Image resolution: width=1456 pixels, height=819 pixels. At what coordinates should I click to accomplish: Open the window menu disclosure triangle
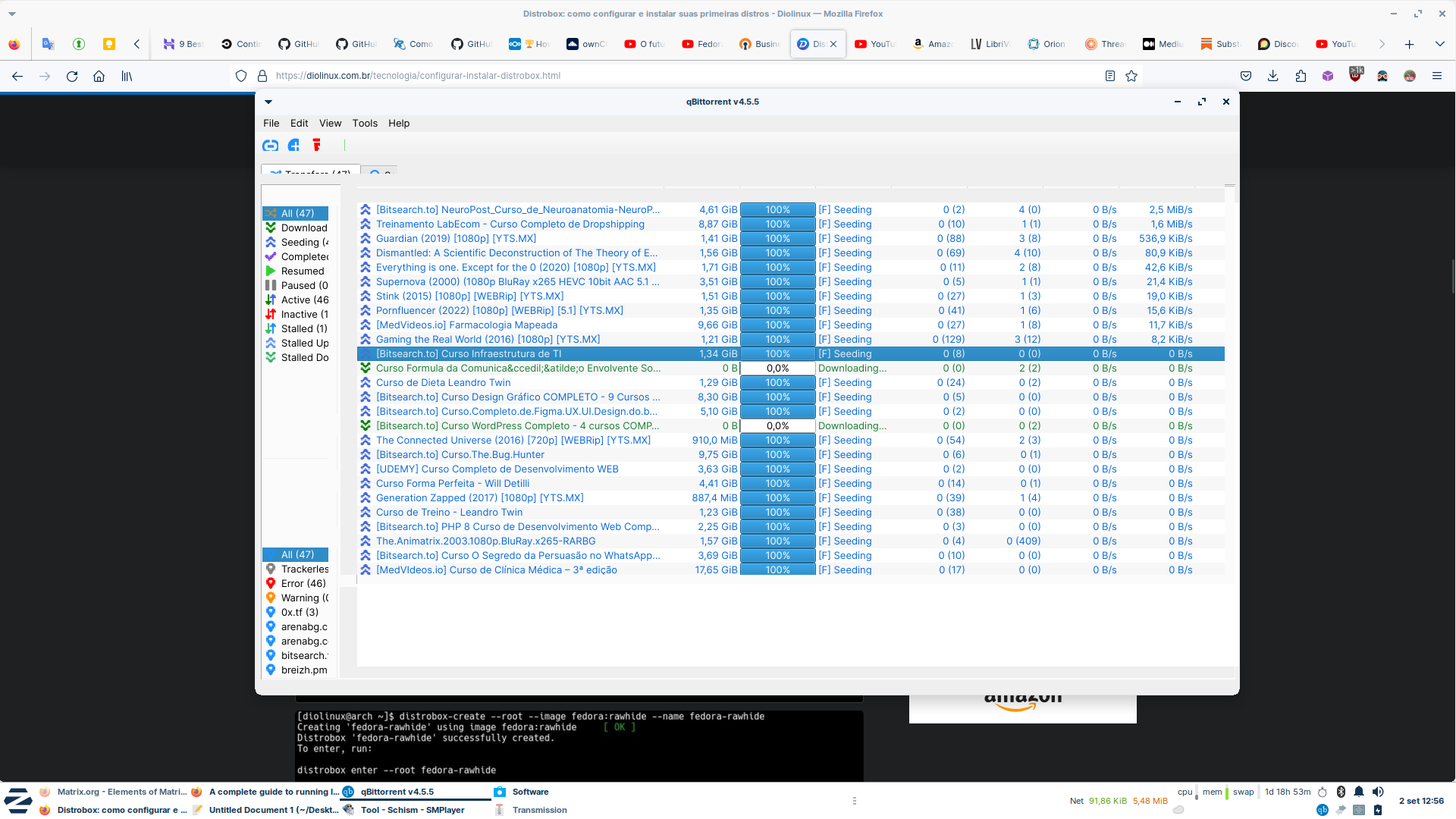tap(268, 102)
